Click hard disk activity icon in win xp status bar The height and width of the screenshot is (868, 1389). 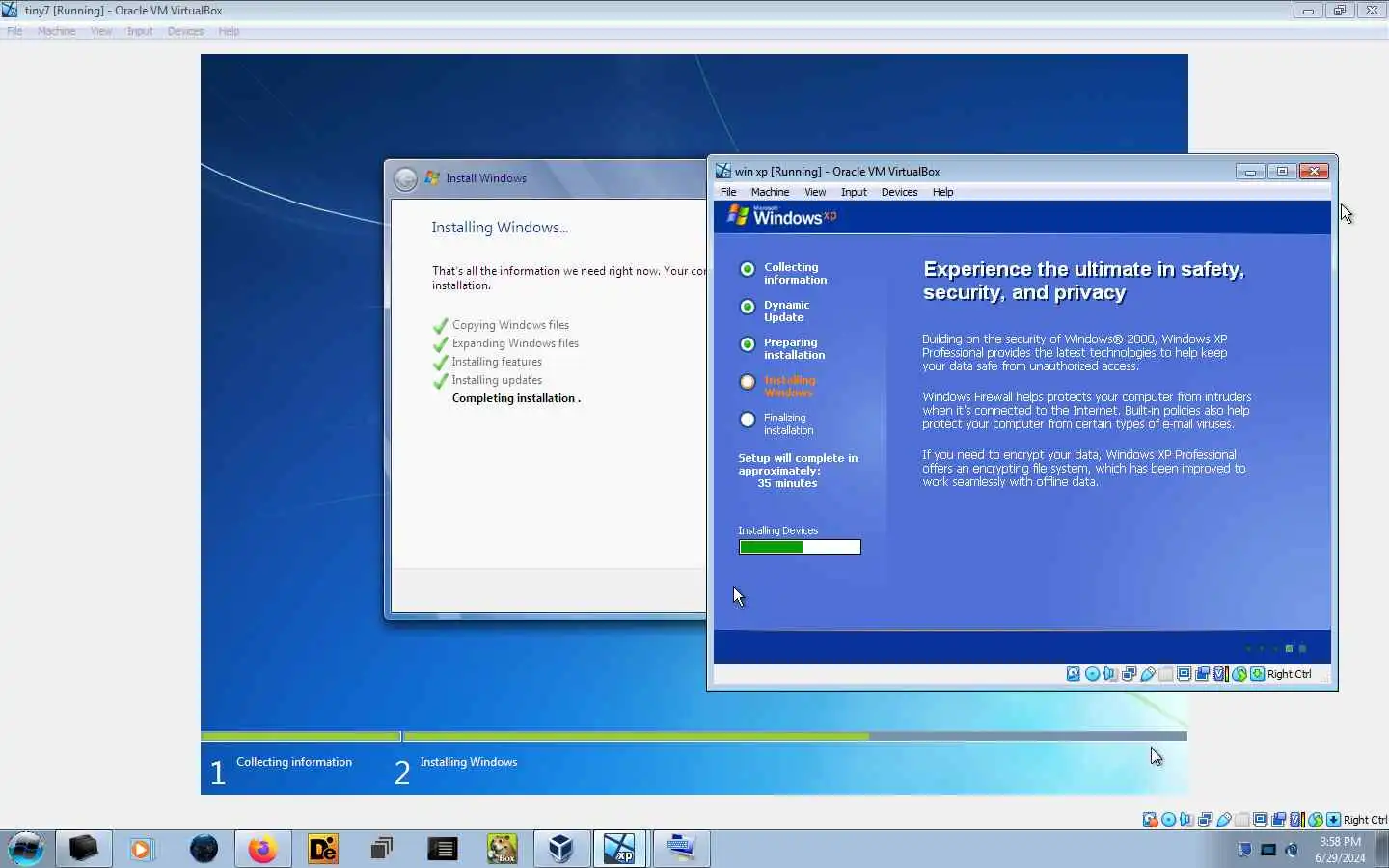click(1073, 674)
